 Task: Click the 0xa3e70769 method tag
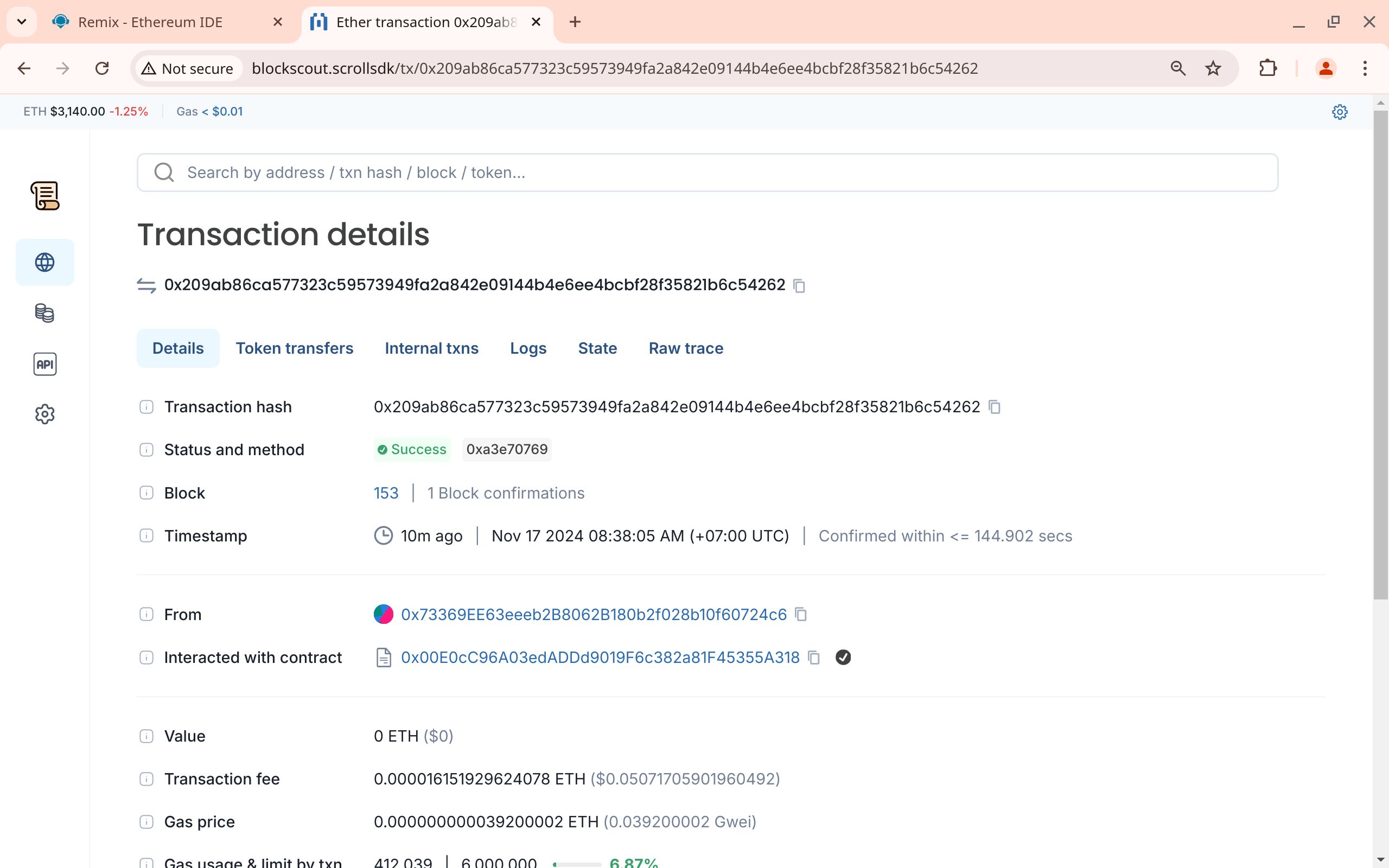[x=507, y=450]
